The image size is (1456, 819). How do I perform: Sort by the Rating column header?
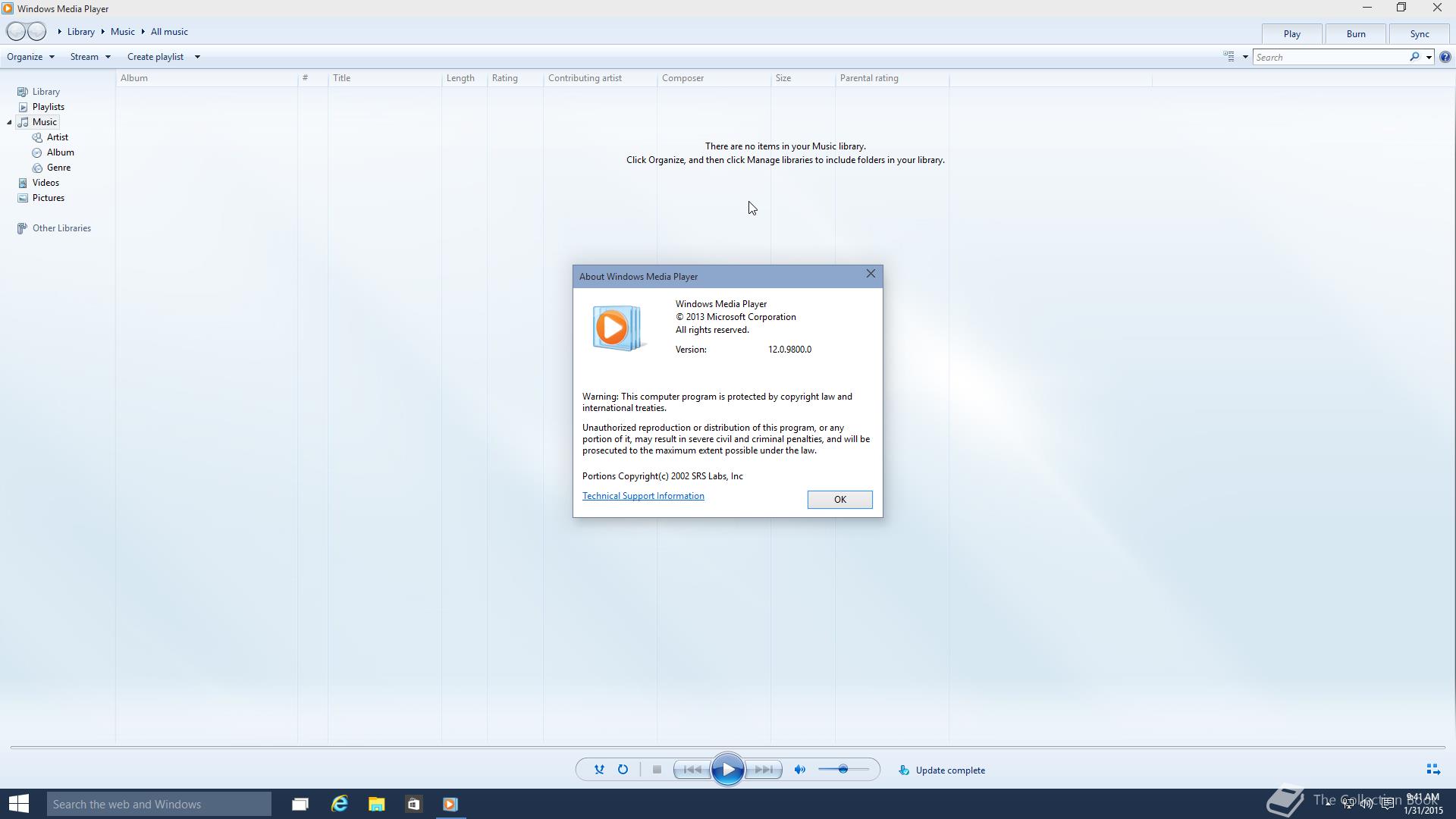tap(515, 78)
